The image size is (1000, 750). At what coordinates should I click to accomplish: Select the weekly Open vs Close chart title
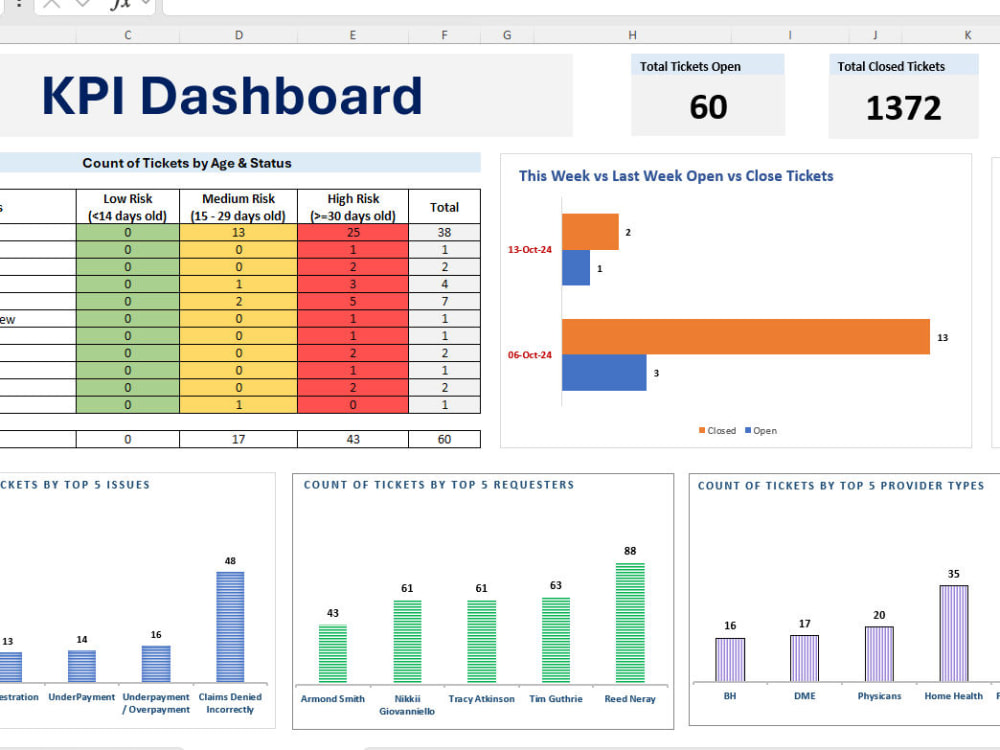(x=674, y=176)
